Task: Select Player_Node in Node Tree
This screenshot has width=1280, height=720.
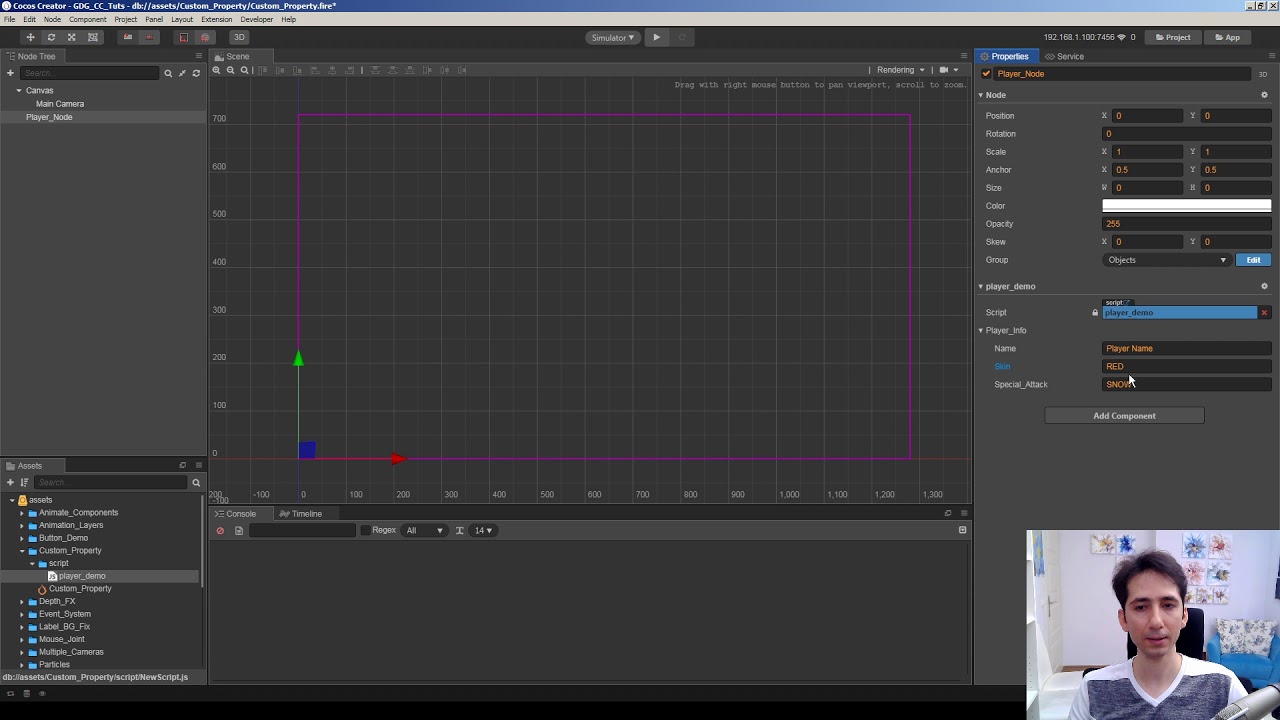Action: click(49, 117)
